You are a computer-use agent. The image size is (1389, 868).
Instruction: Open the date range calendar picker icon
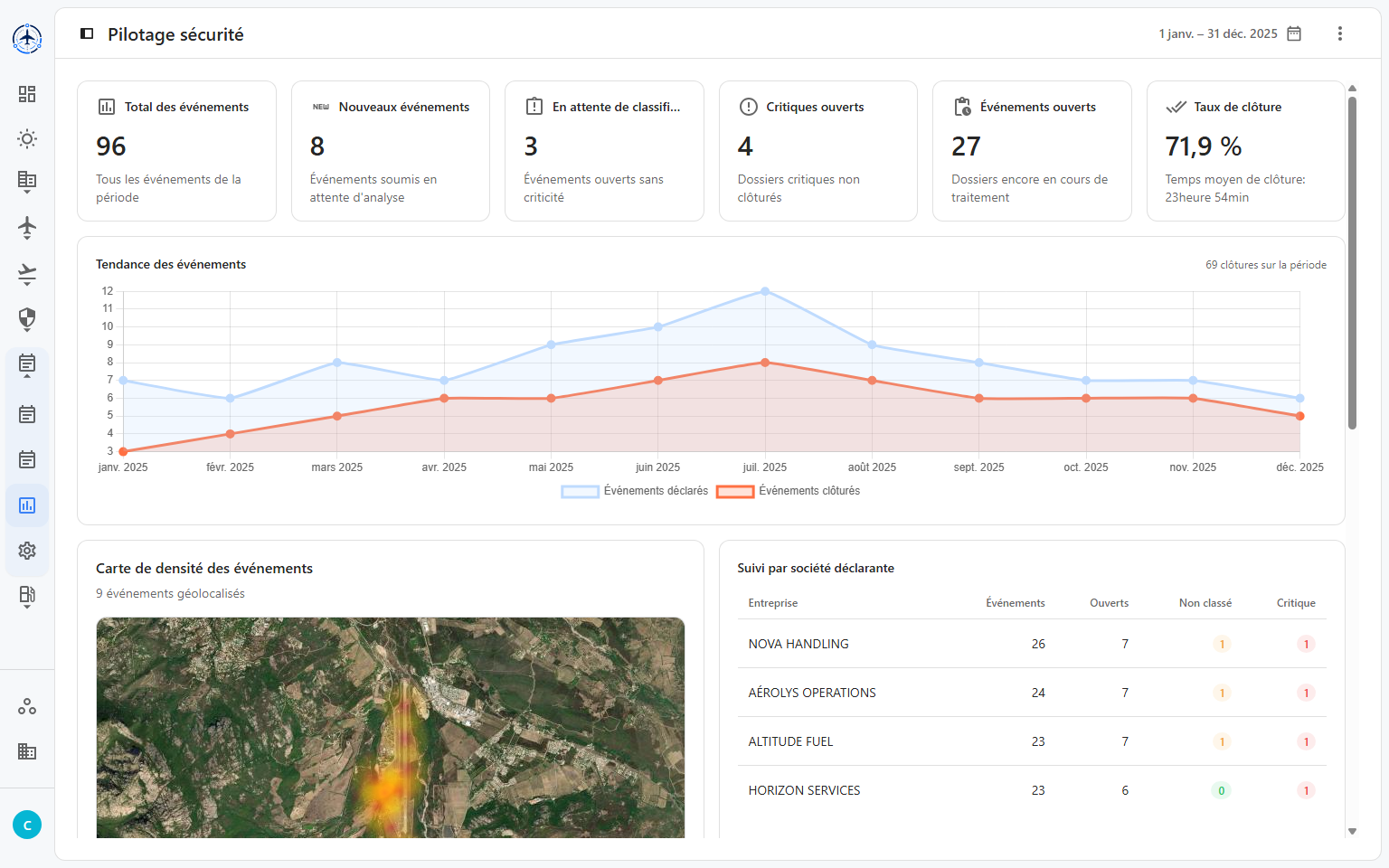[x=1294, y=33]
